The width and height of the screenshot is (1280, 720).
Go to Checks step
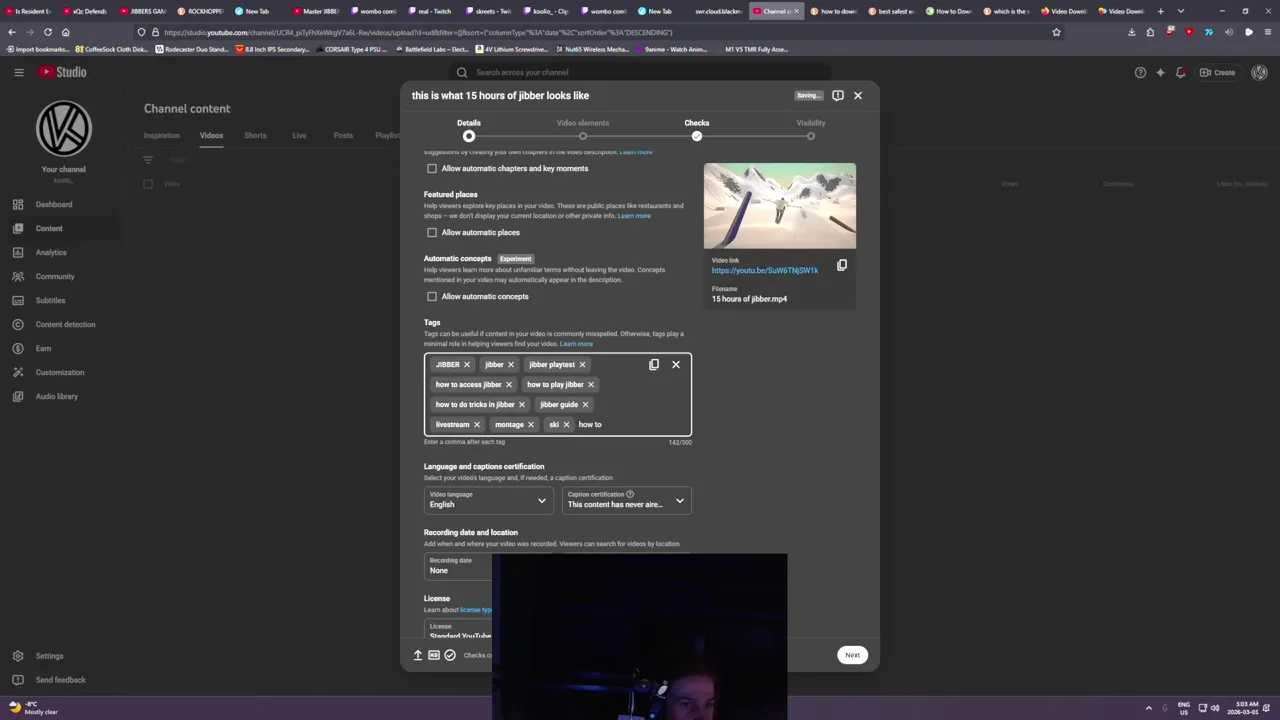[x=697, y=129]
